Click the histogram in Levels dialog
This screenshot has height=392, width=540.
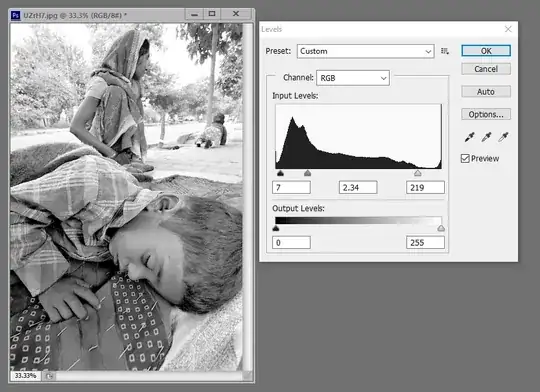click(358, 136)
